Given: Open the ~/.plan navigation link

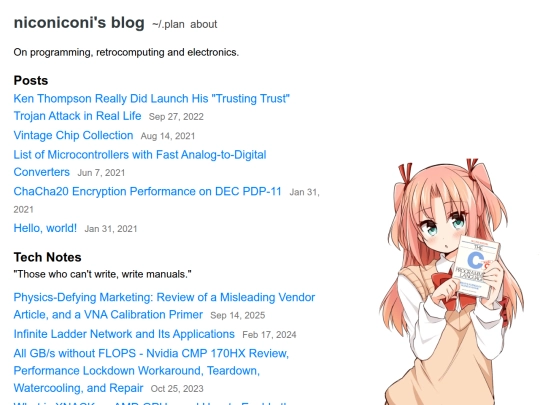Looking at the screenshot, I should pos(168,24).
